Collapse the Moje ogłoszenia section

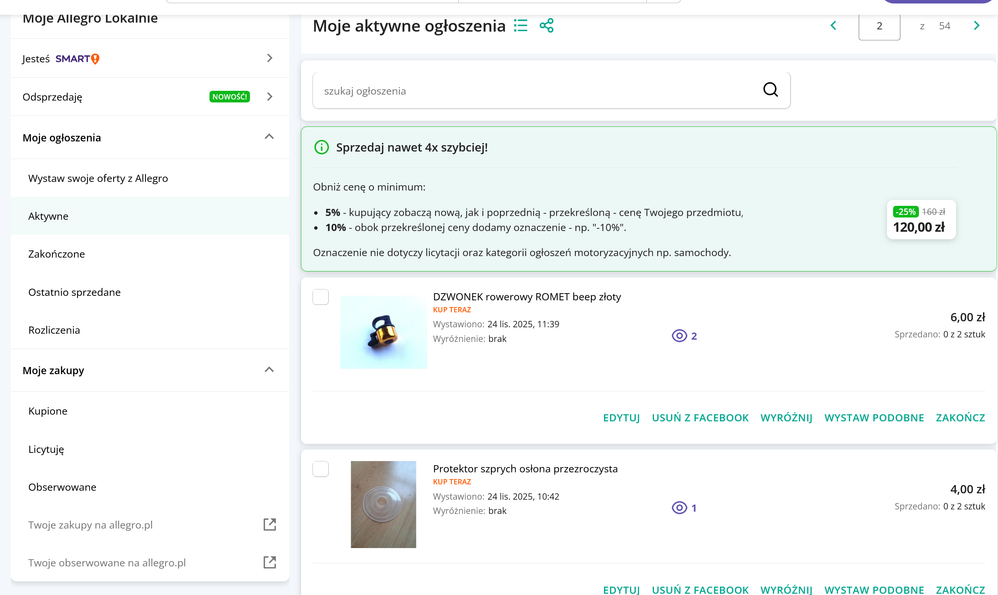(269, 137)
